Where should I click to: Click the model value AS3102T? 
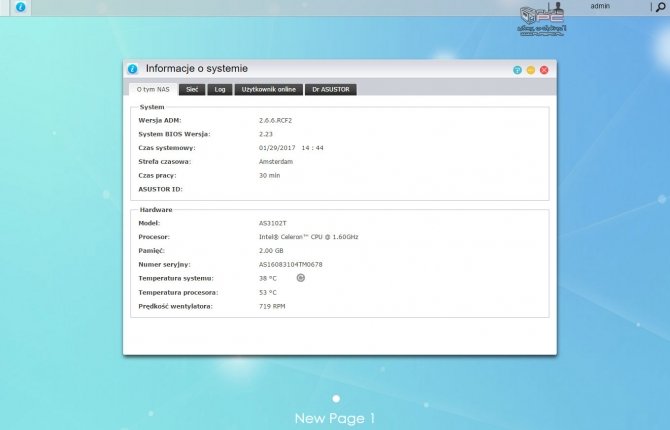coord(273,223)
